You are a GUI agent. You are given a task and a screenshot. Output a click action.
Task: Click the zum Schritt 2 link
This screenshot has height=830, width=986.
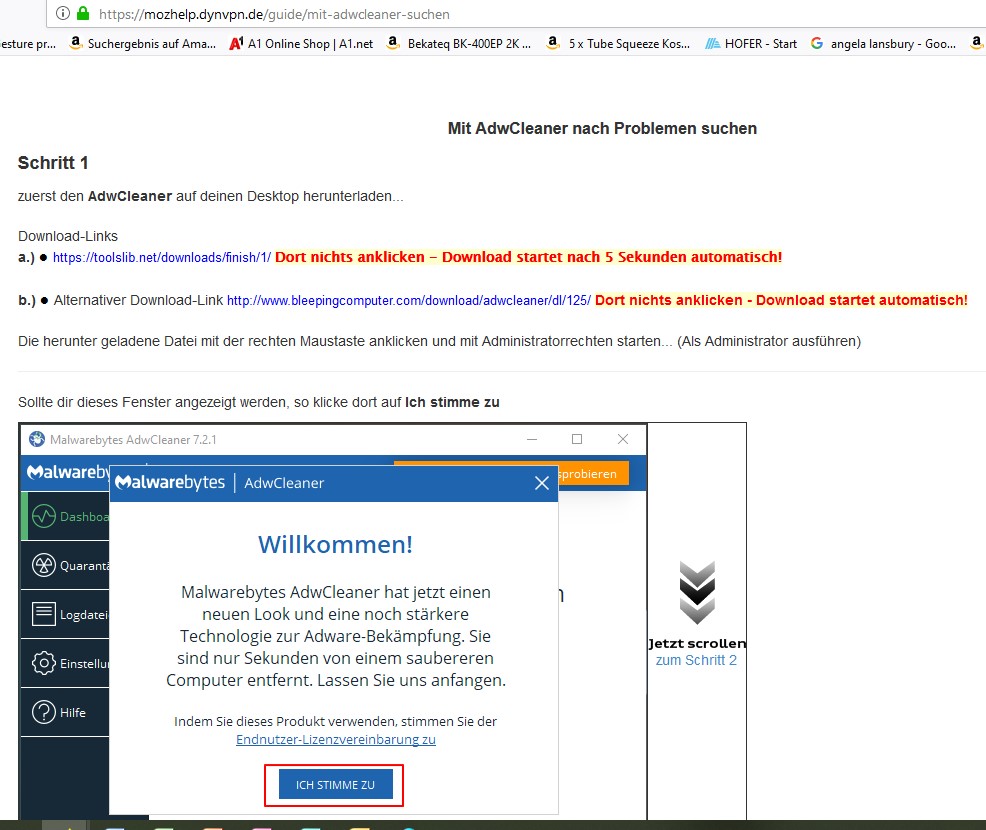(x=696, y=660)
